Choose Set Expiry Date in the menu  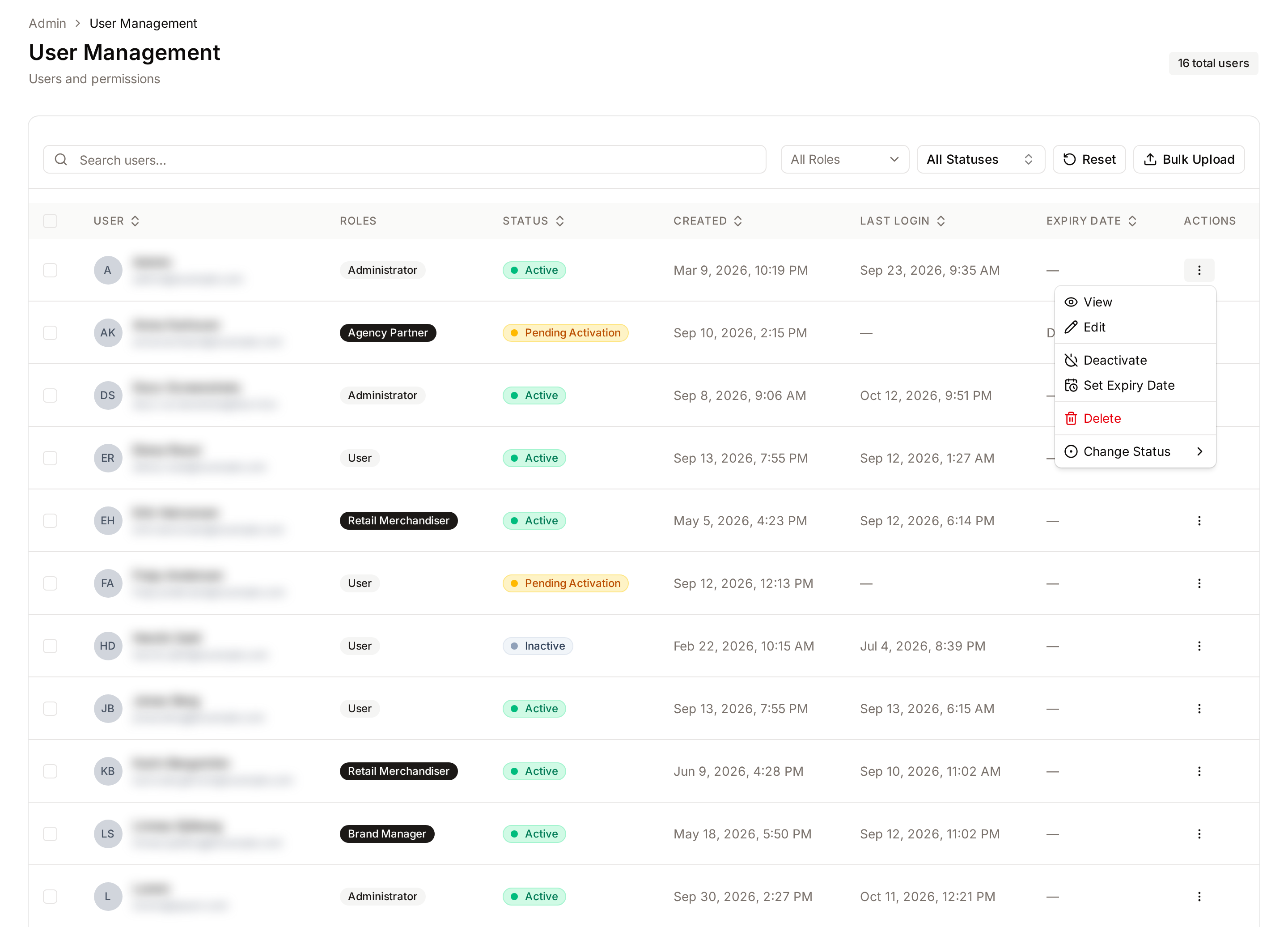click(x=1135, y=385)
